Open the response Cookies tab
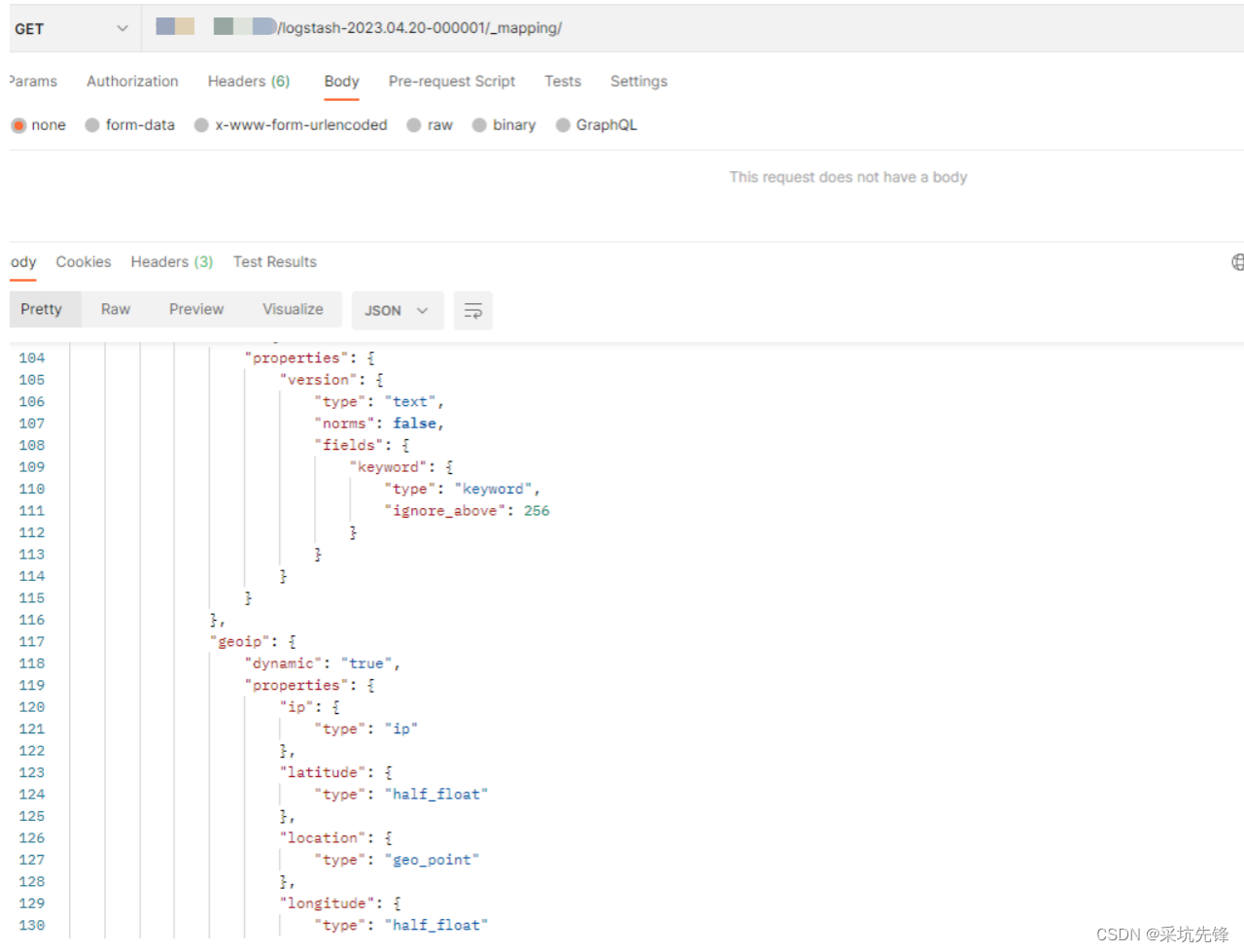Viewport: 1244px width, 952px height. (84, 262)
